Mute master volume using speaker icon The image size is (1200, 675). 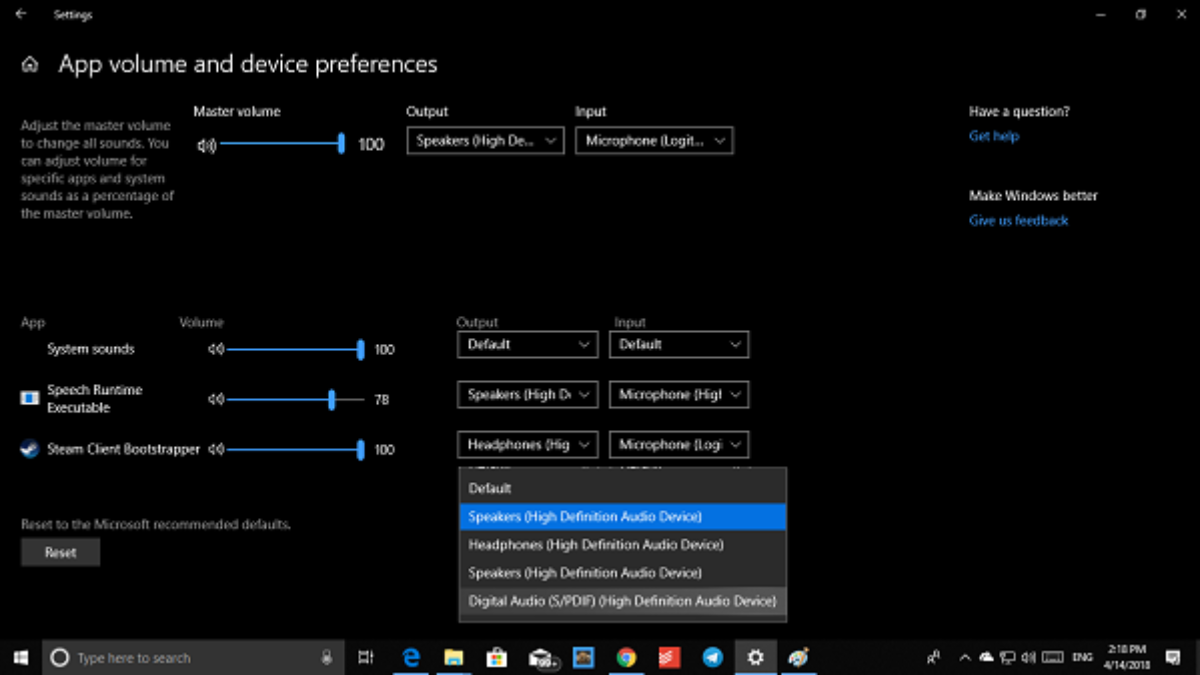(206, 145)
